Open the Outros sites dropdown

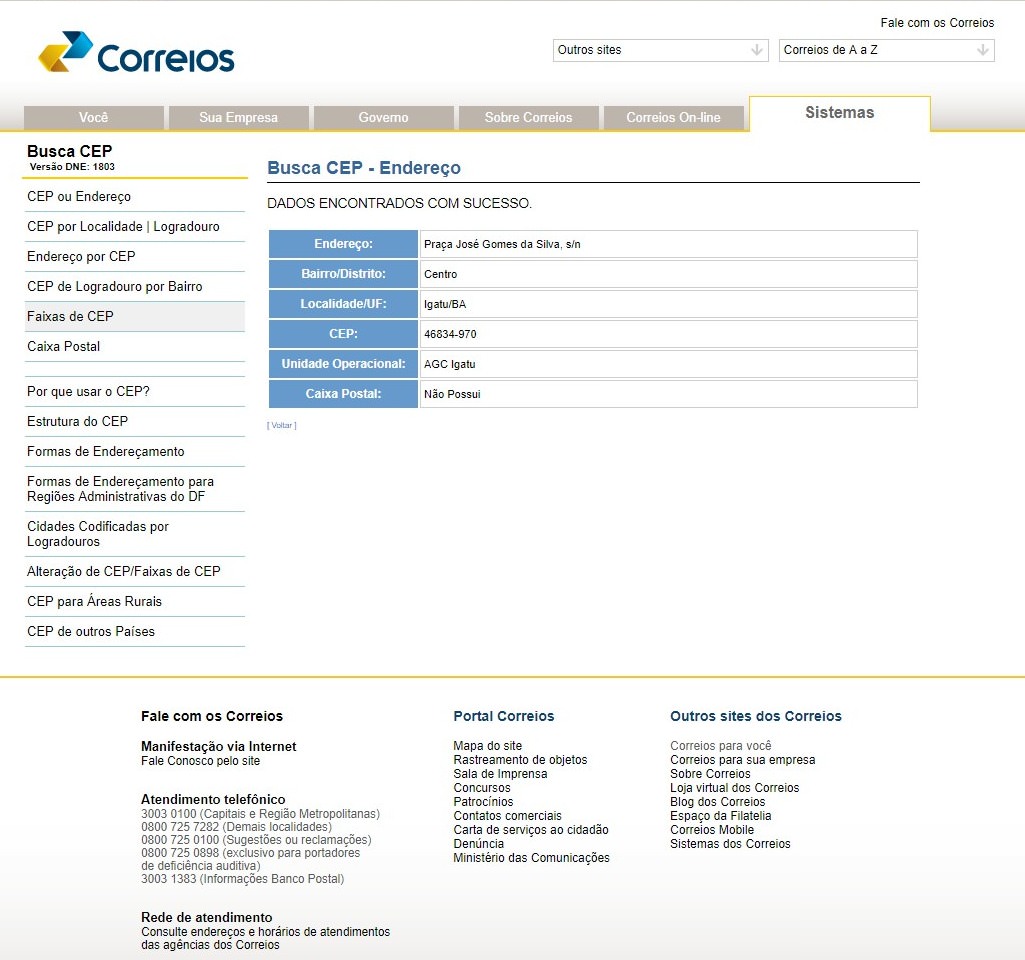click(660, 50)
